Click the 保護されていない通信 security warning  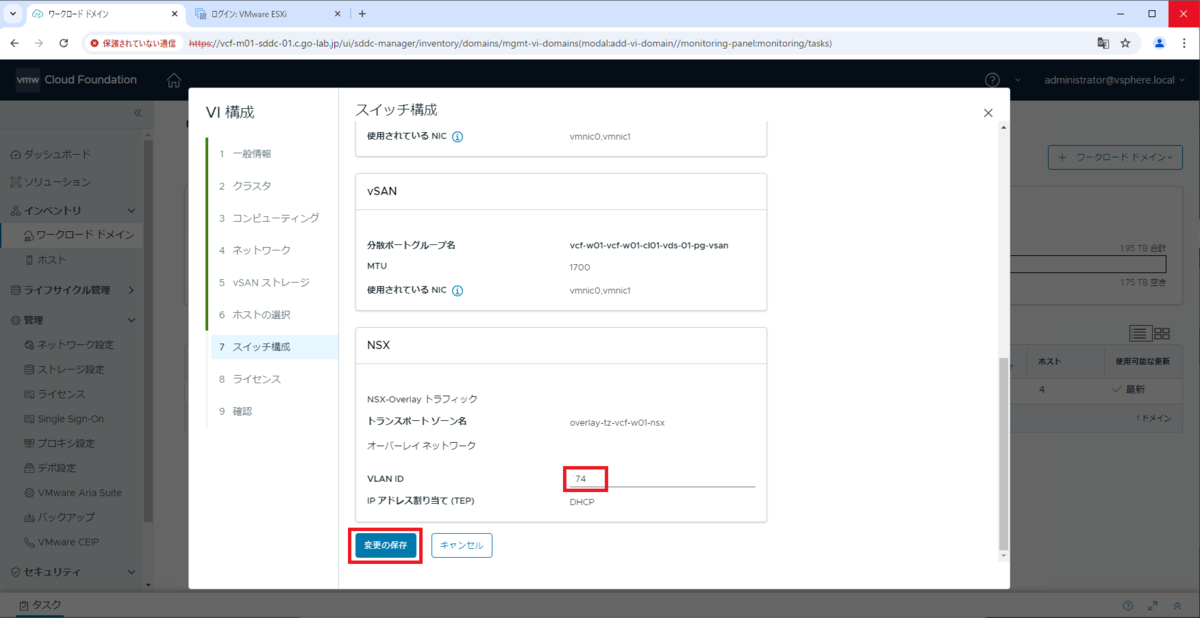click(x=133, y=43)
